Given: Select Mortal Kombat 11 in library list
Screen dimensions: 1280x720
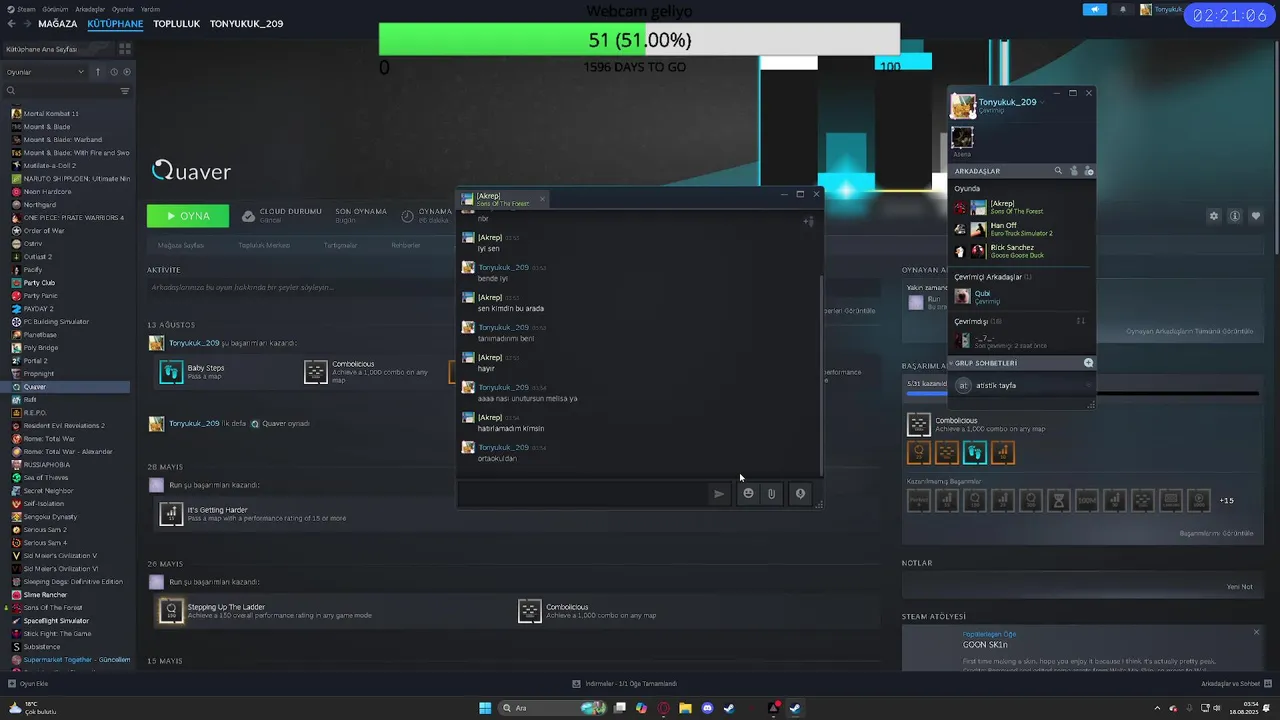Looking at the screenshot, I should [51, 114].
